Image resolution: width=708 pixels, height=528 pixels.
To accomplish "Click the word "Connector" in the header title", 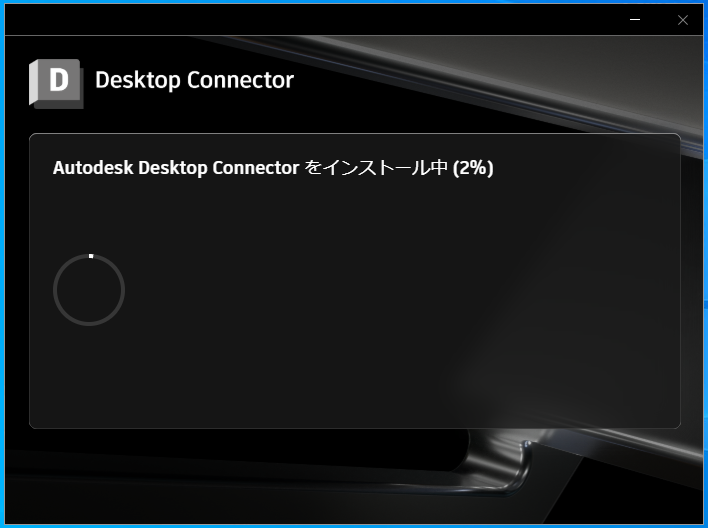I will [x=241, y=80].
